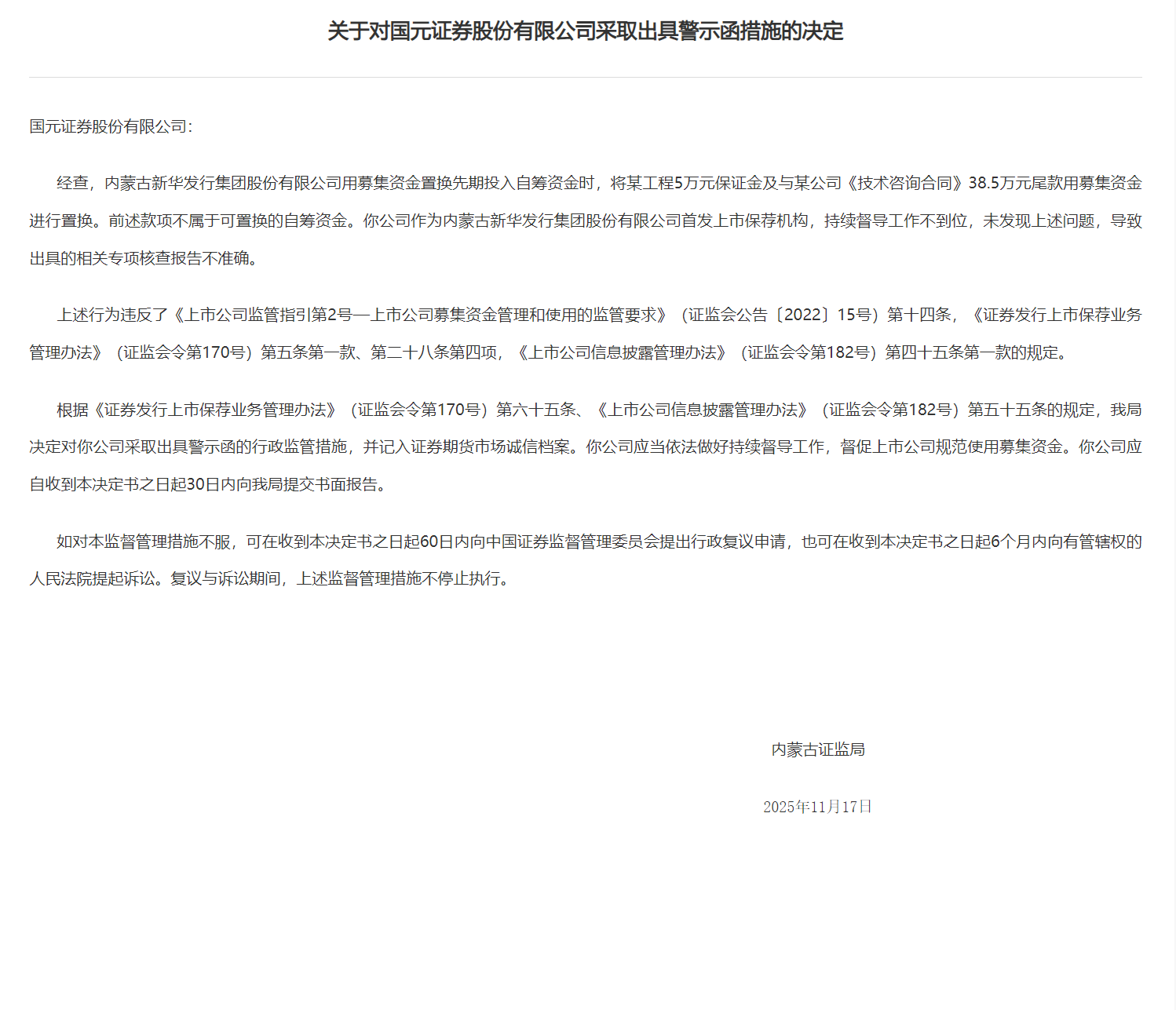Click the date 2025年11月17日
The image size is (1176, 1010).
(x=818, y=807)
